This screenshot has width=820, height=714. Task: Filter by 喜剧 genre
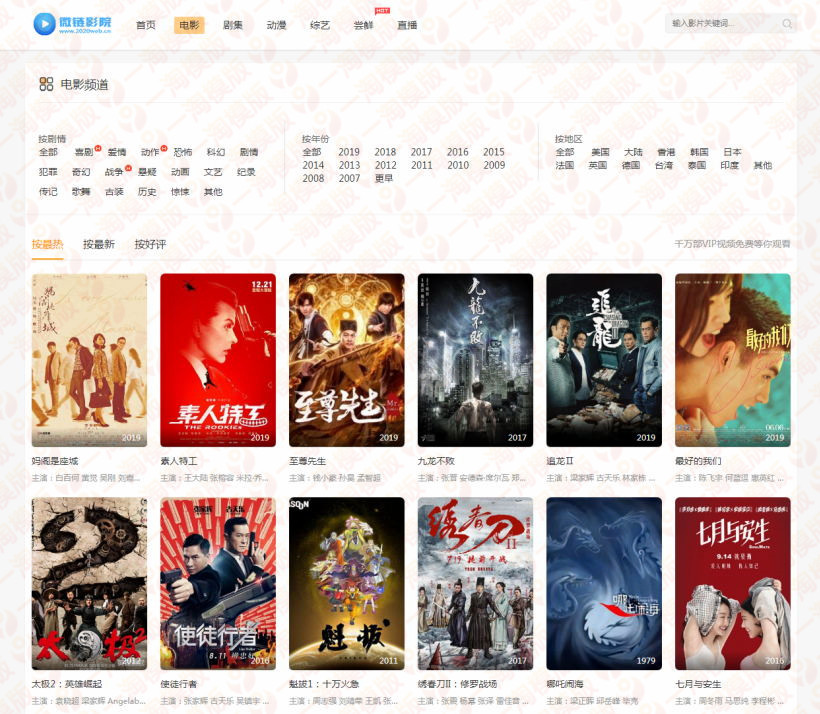coord(84,152)
